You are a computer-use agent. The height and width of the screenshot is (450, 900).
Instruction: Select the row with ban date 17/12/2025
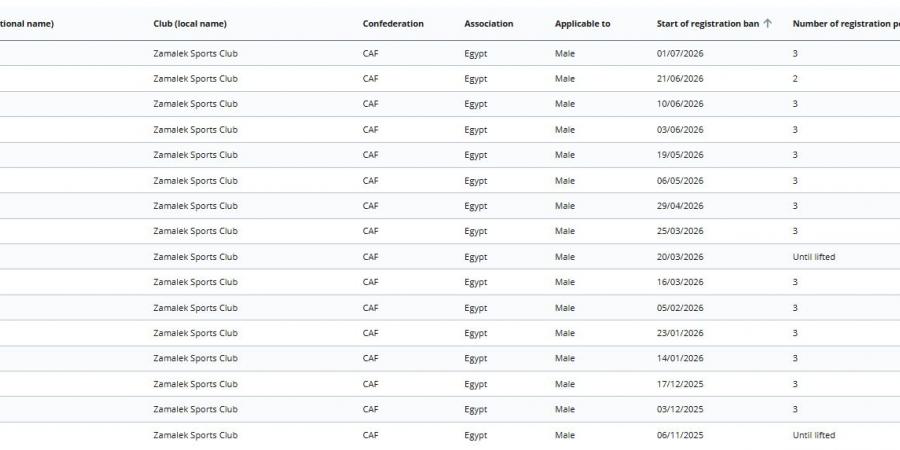coord(450,384)
